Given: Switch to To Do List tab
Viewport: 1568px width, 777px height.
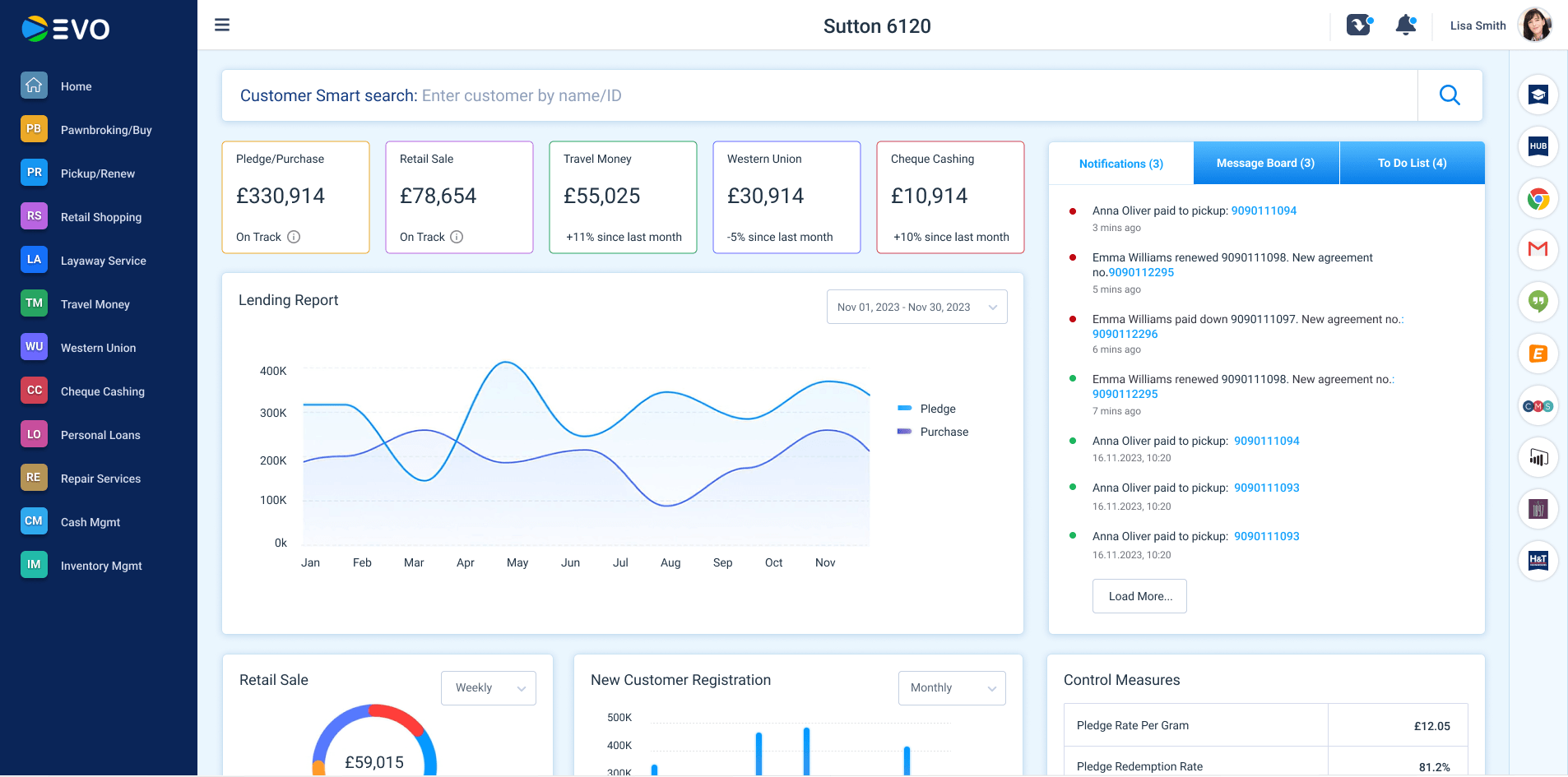Looking at the screenshot, I should coord(1412,163).
